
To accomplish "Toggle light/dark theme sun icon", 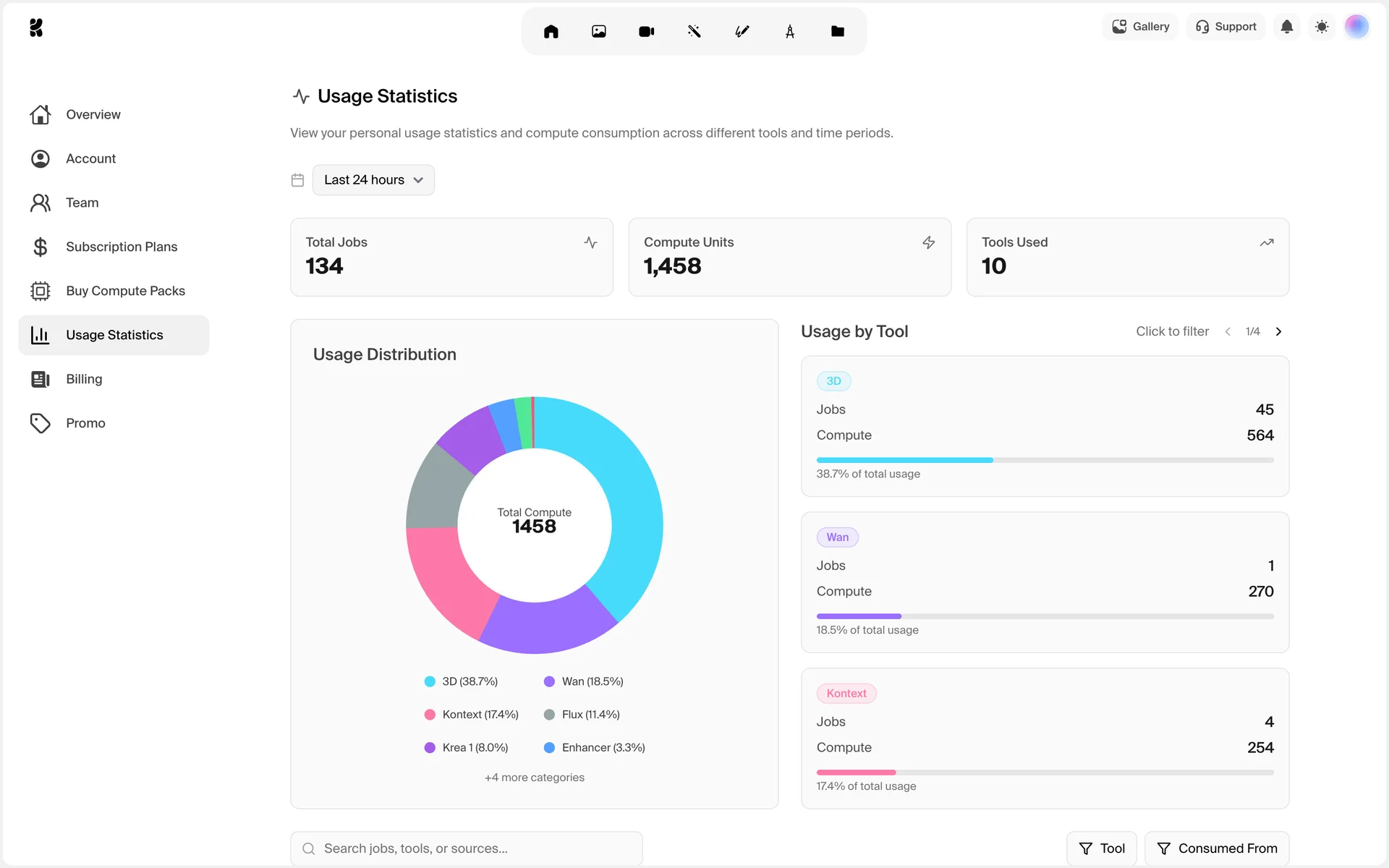I will point(1322,27).
